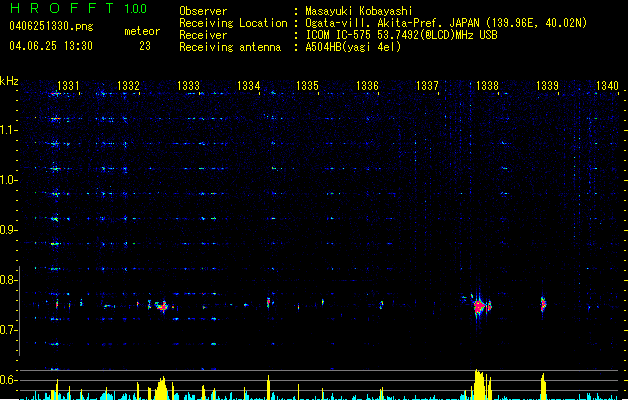Click the 1331 time axis marker

point(68,86)
